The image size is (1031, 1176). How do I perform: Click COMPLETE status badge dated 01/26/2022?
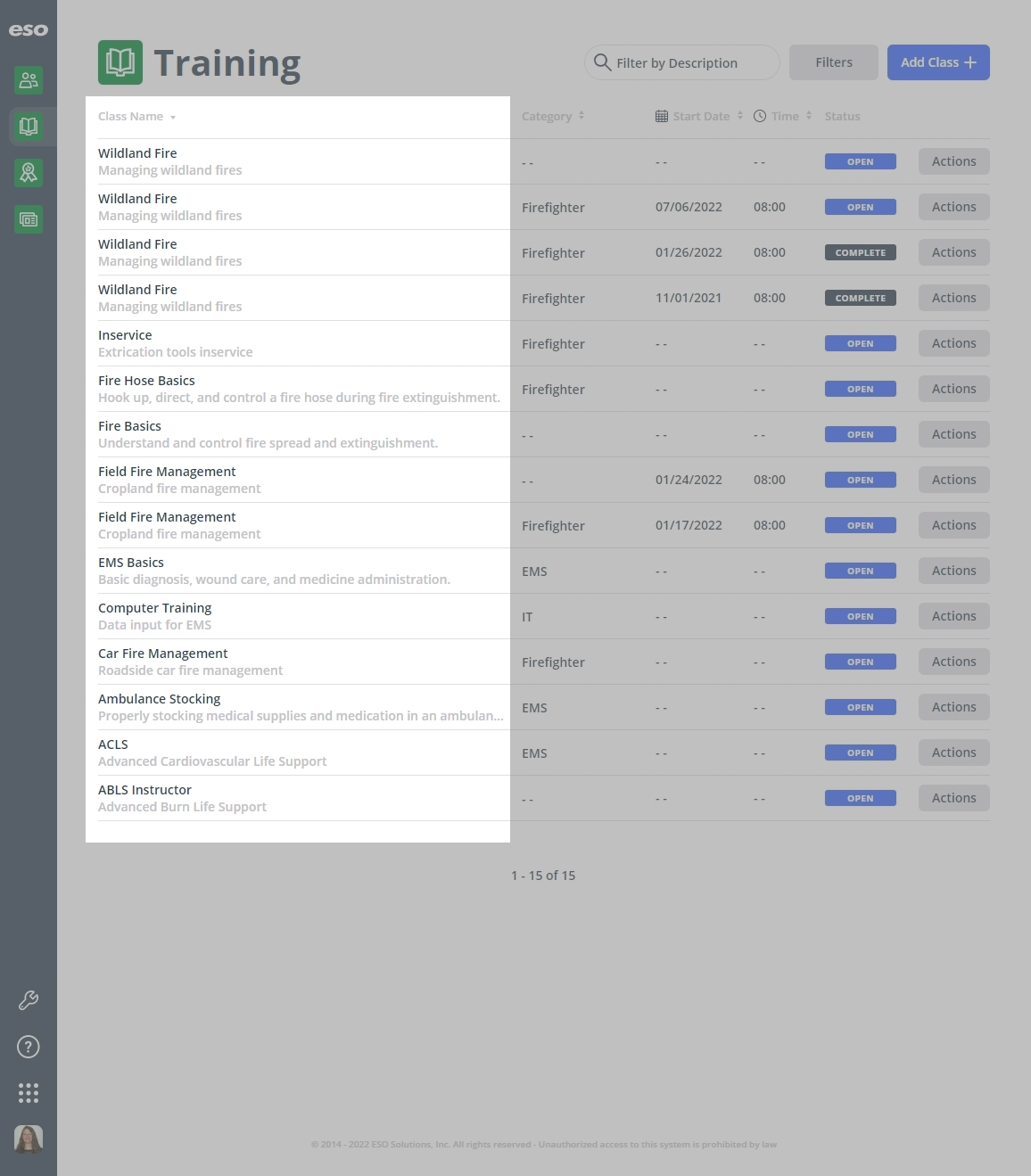click(x=860, y=252)
